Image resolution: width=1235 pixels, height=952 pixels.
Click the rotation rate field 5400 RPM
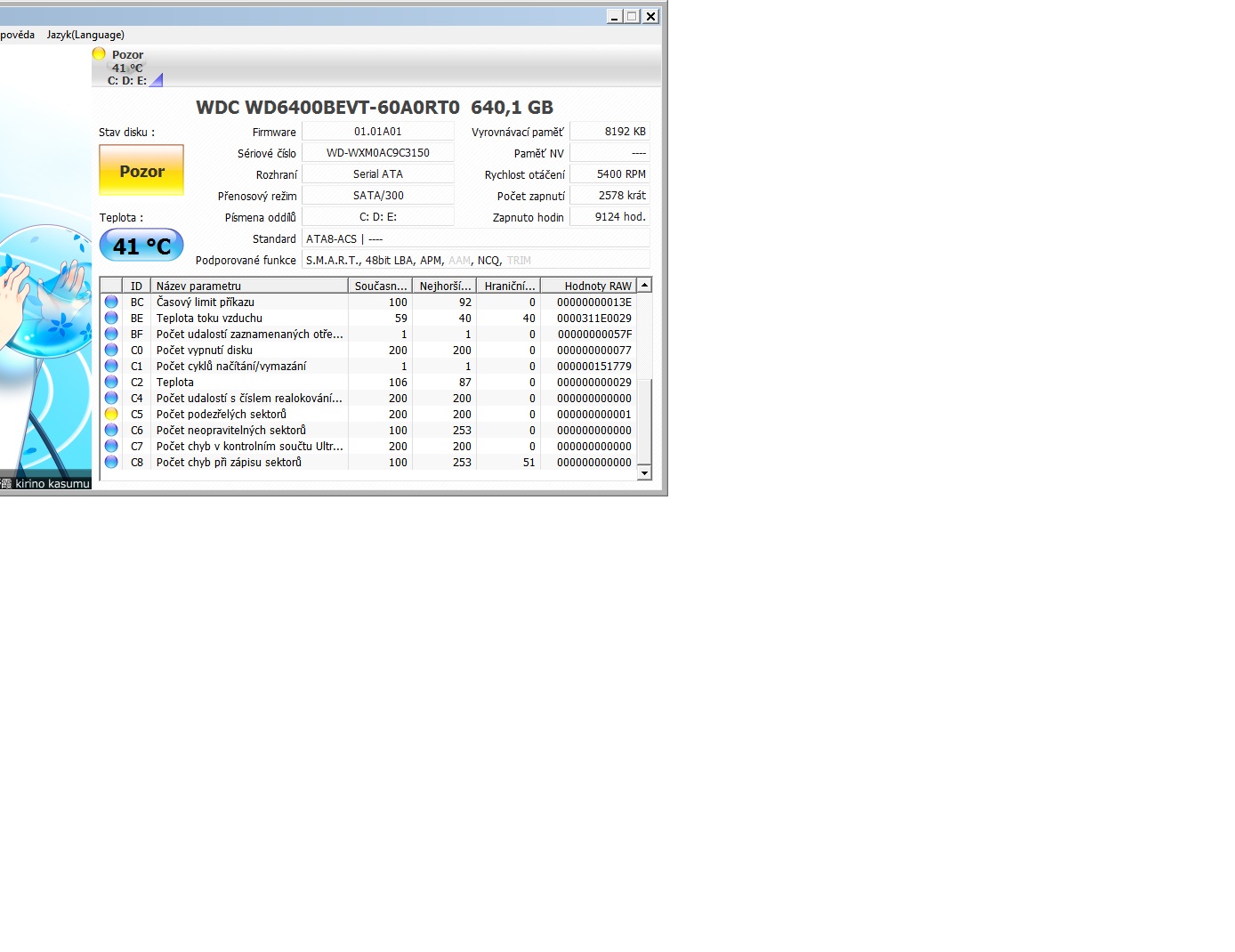point(610,173)
